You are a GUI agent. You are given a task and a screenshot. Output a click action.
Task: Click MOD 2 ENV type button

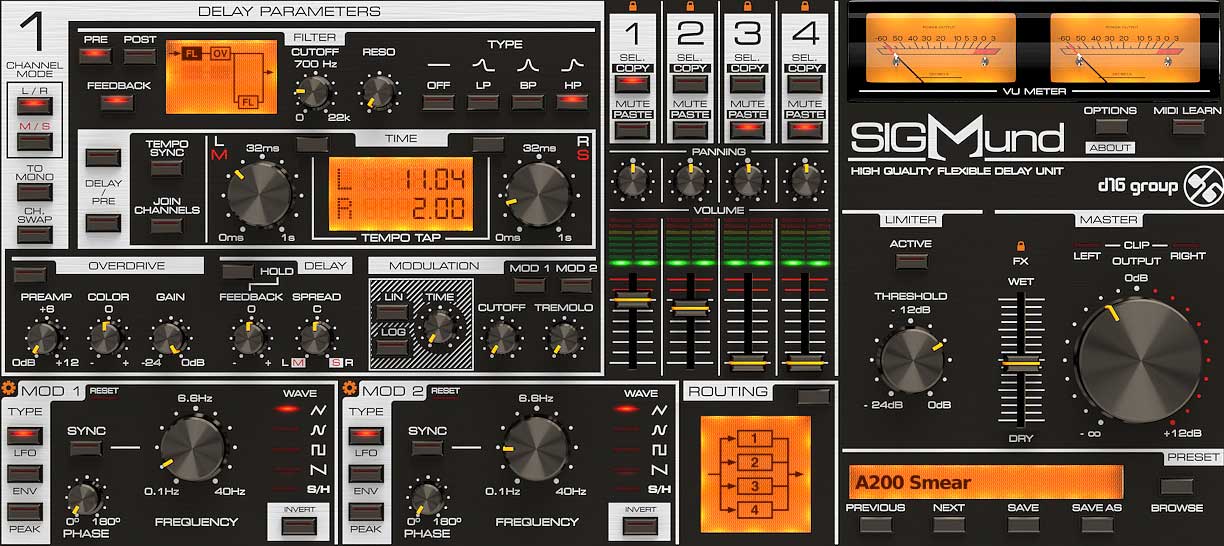[365, 473]
